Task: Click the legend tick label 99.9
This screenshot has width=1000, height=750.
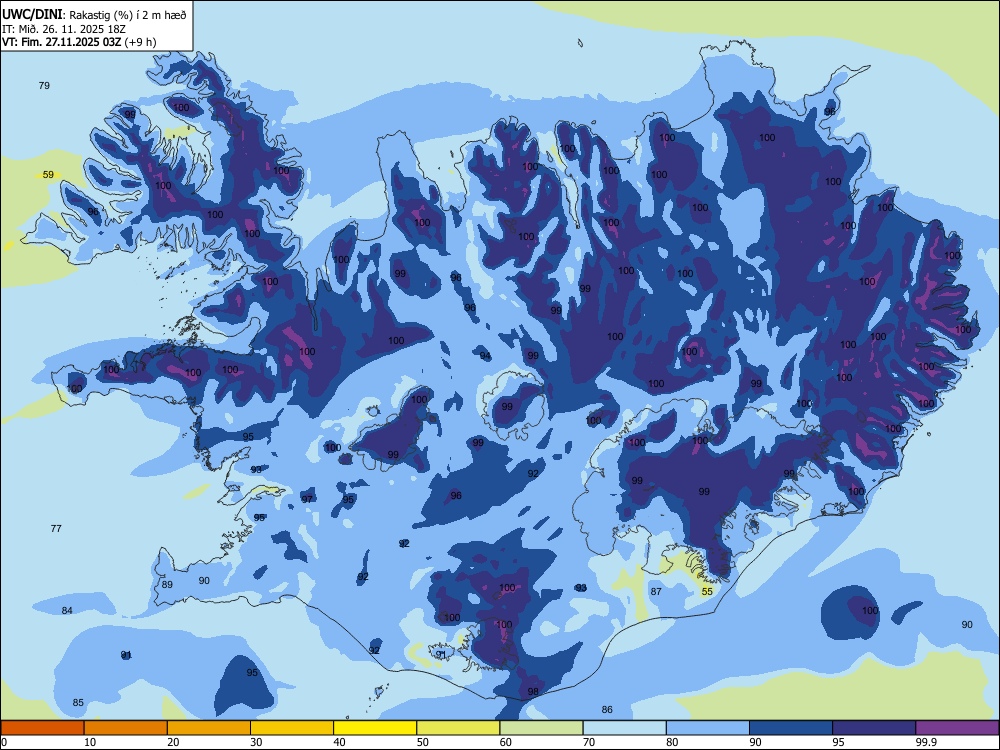Action: (x=925, y=742)
